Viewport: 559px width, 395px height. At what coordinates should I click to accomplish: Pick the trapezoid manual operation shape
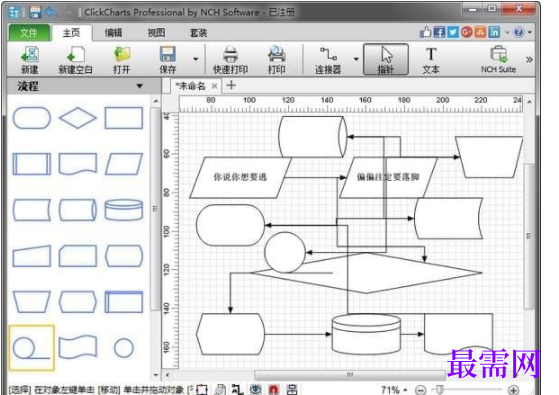[32, 302]
